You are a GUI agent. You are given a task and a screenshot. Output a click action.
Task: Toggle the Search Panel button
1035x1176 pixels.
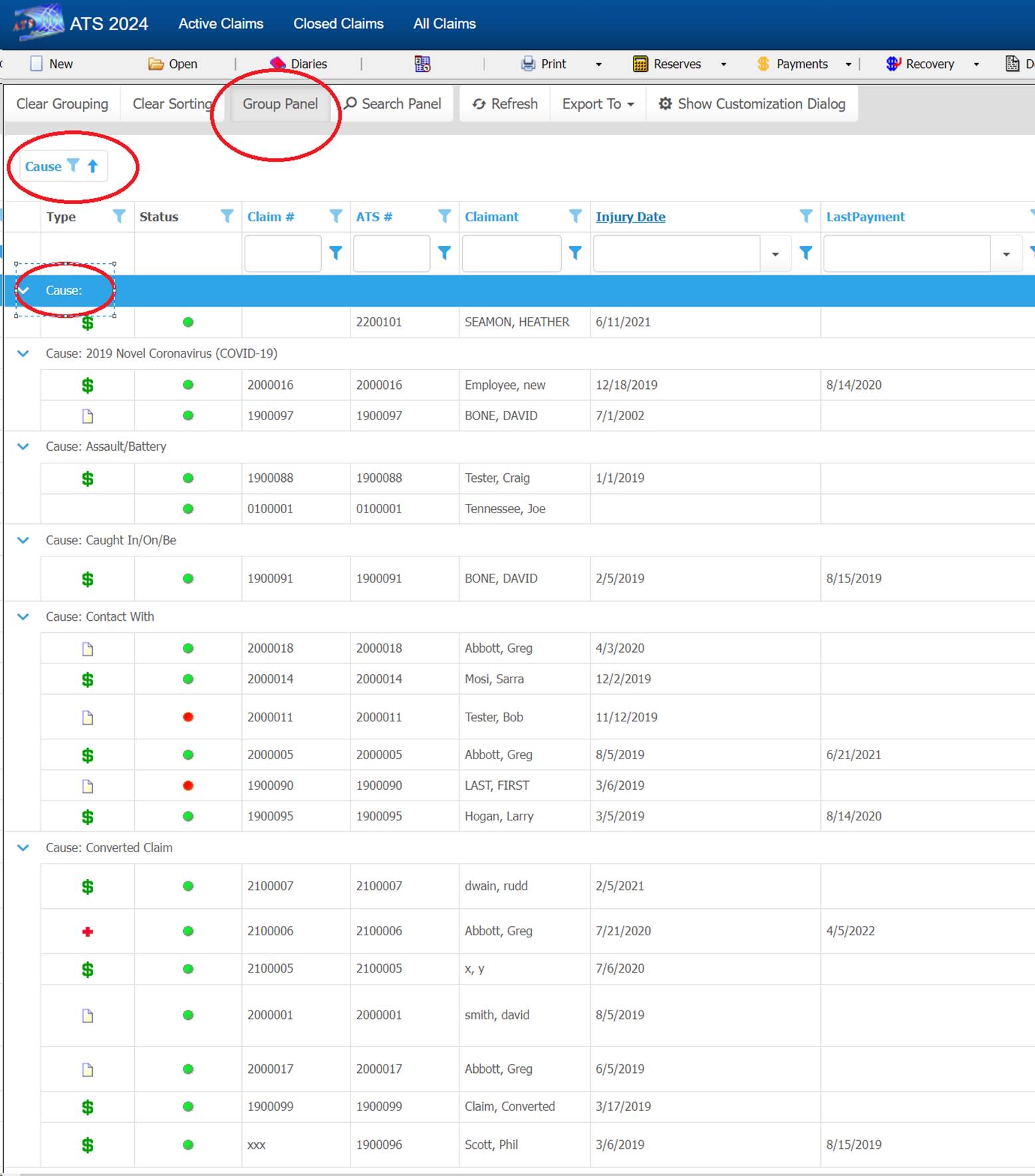pyautogui.click(x=393, y=104)
